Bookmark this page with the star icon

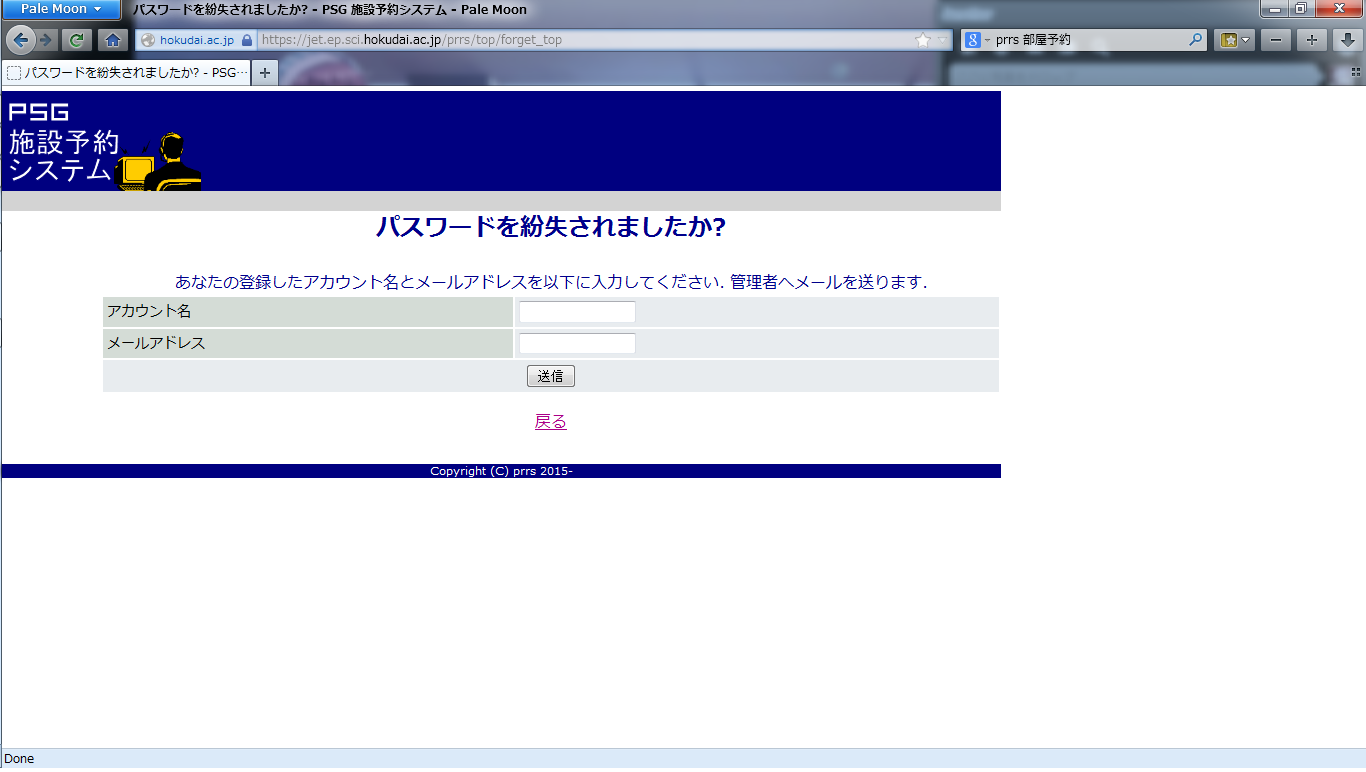point(922,40)
